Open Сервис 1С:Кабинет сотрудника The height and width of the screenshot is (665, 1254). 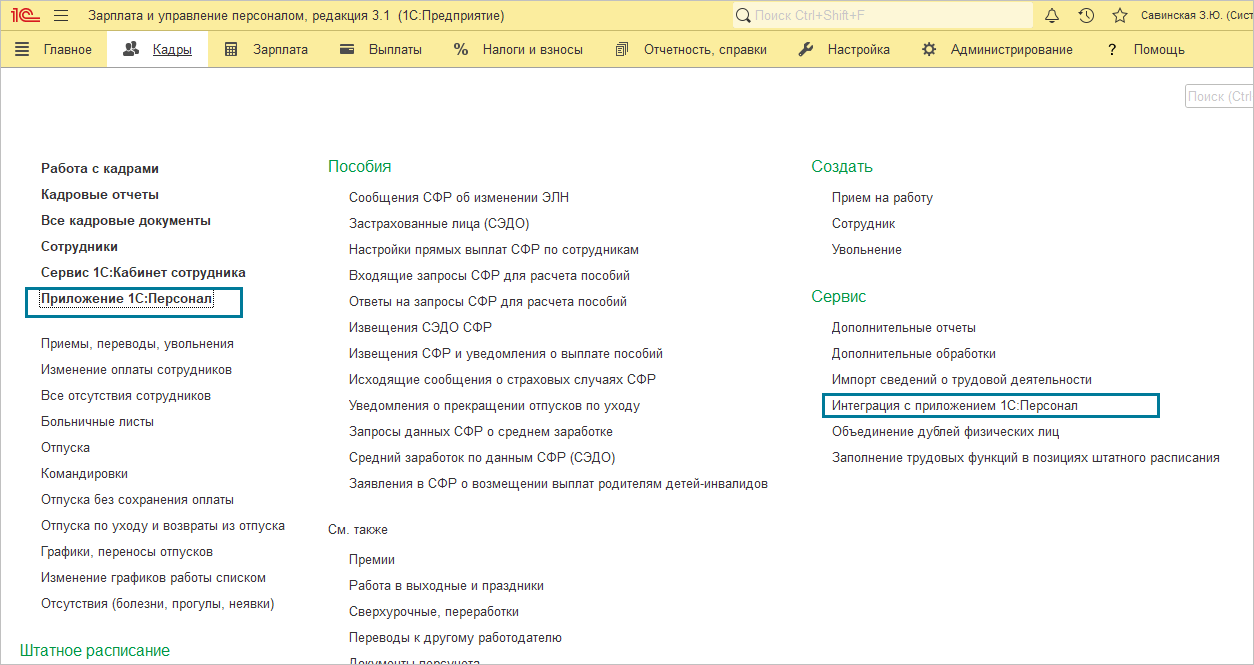click(x=143, y=273)
